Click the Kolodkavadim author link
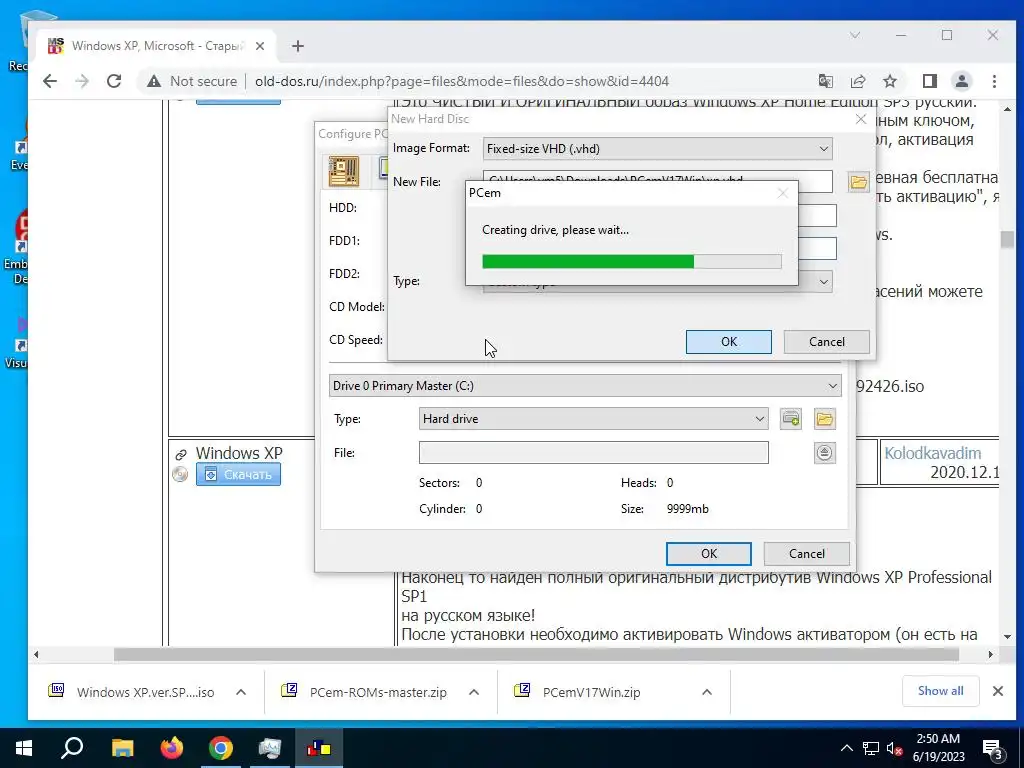Image resolution: width=1024 pixels, height=768 pixels. (x=933, y=453)
